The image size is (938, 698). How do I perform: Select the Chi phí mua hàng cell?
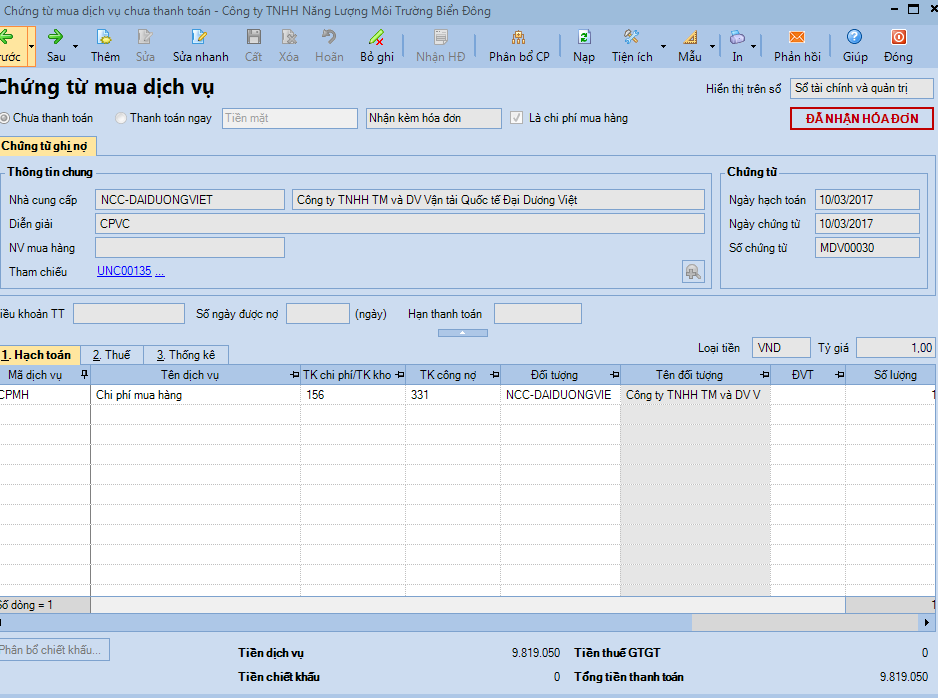196,395
